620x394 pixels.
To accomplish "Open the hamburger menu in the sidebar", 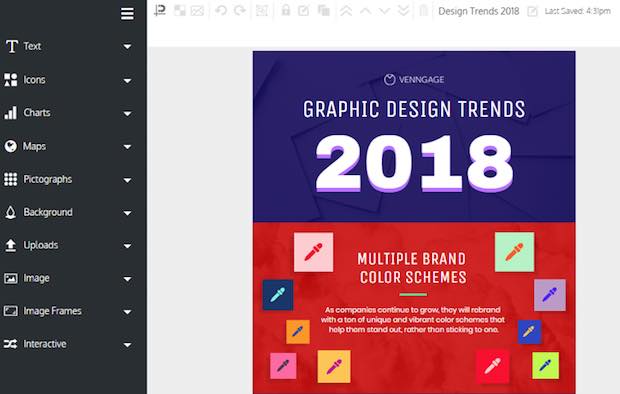I will 127,14.
